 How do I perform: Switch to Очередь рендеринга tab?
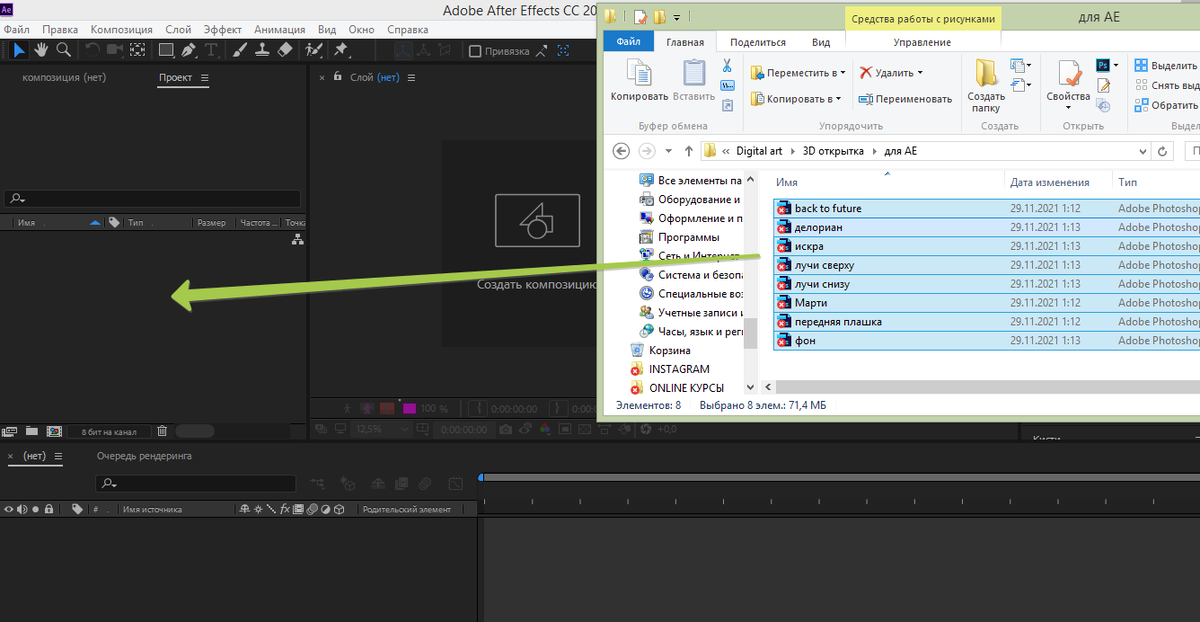(x=144, y=456)
